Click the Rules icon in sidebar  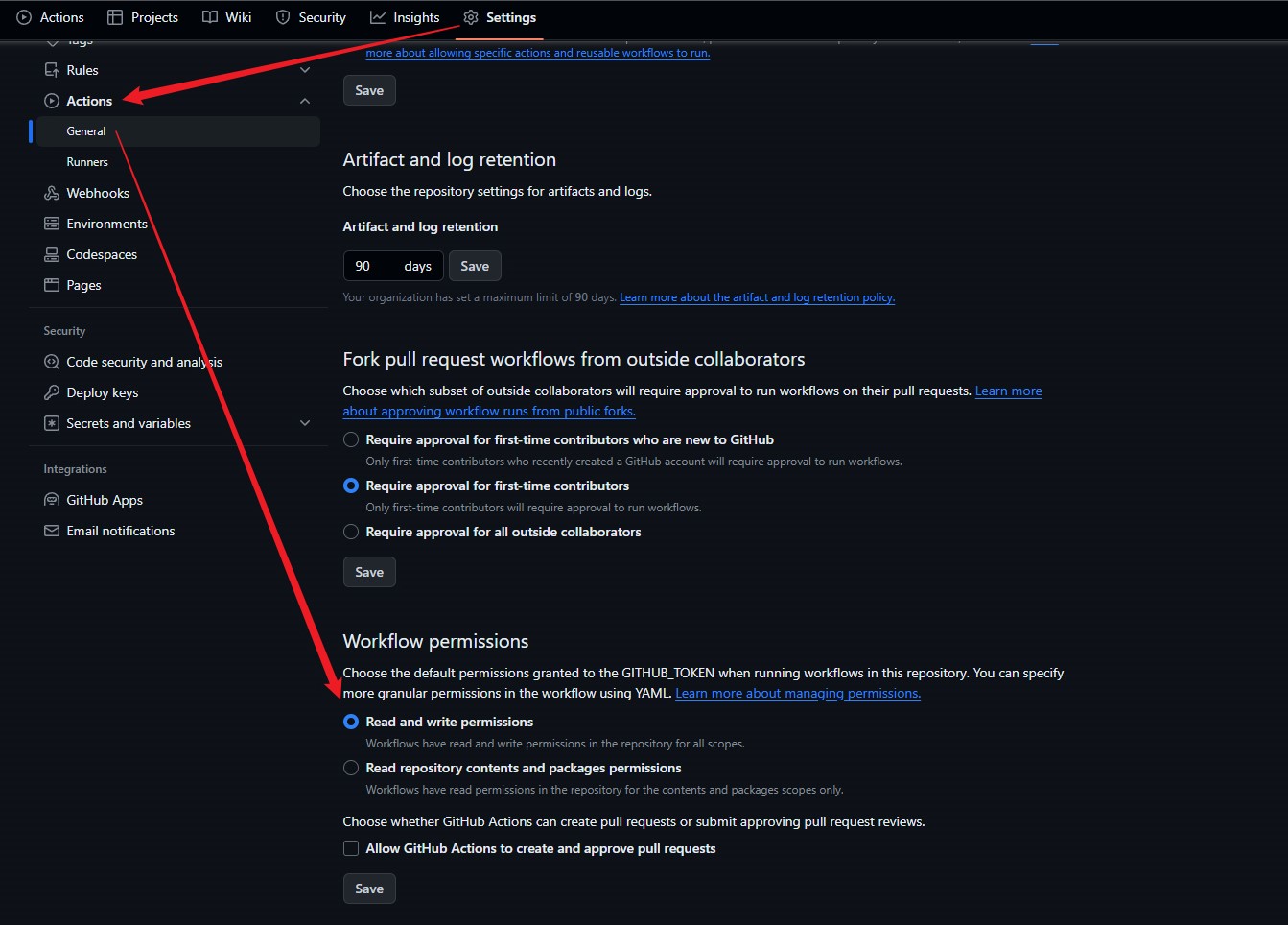point(52,70)
